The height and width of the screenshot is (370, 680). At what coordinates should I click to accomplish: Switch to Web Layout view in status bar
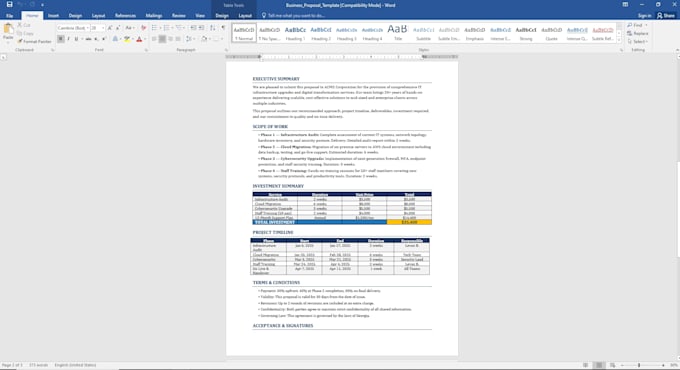pyautogui.click(x=612, y=365)
